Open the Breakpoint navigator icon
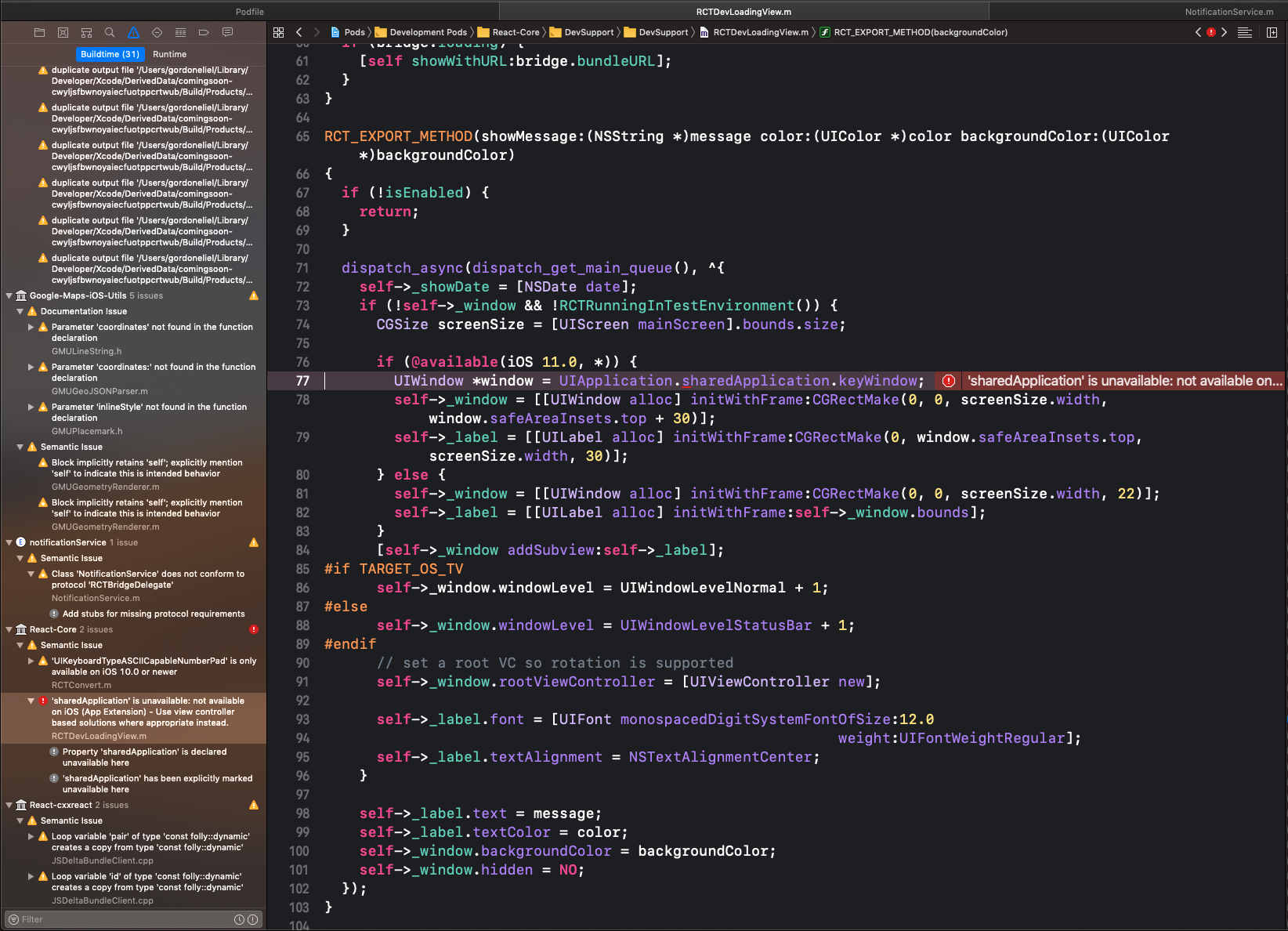The image size is (1288, 931). [204, 32]
